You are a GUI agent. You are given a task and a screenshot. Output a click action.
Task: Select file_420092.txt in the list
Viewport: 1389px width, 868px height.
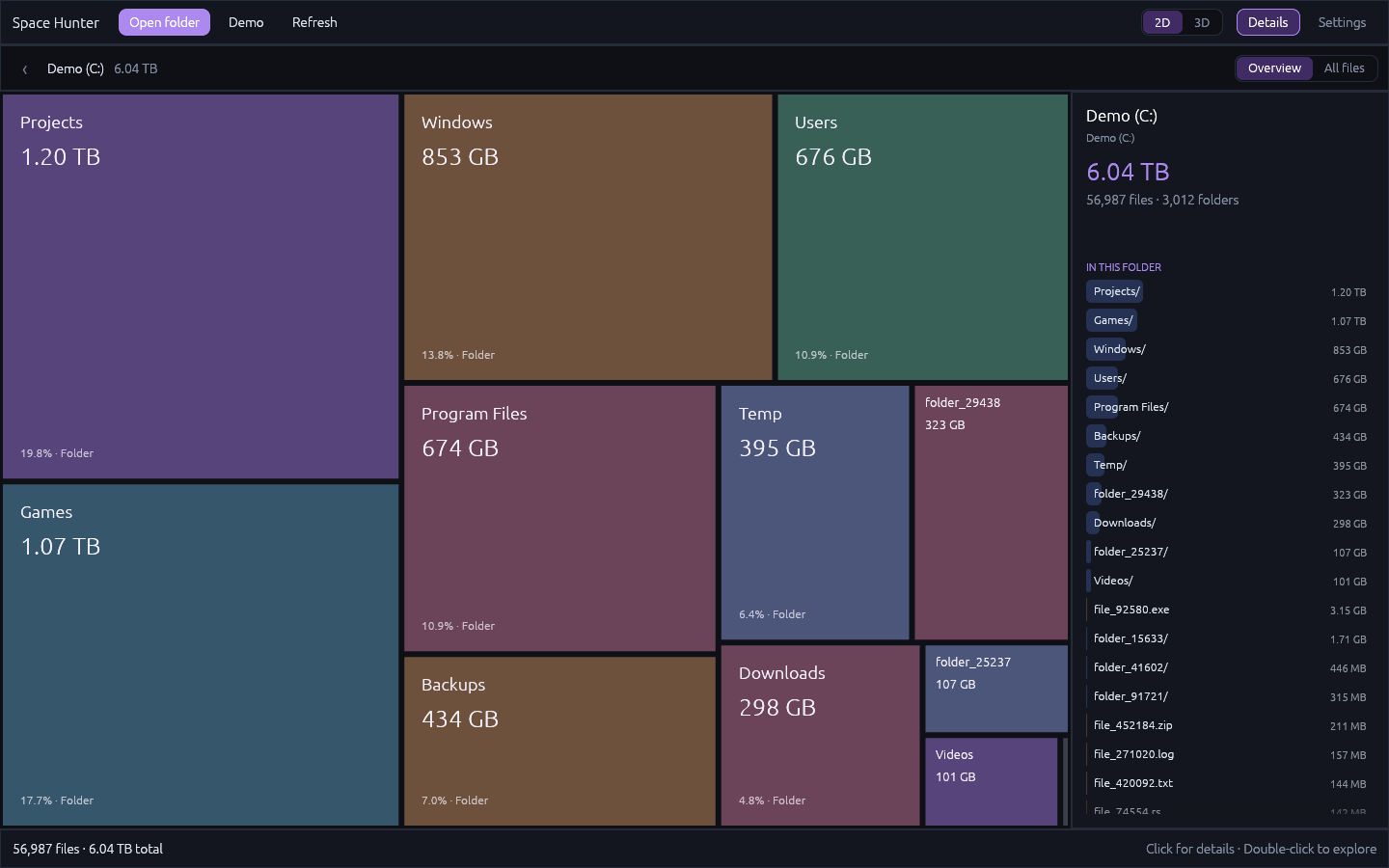tap(1226, 783)
